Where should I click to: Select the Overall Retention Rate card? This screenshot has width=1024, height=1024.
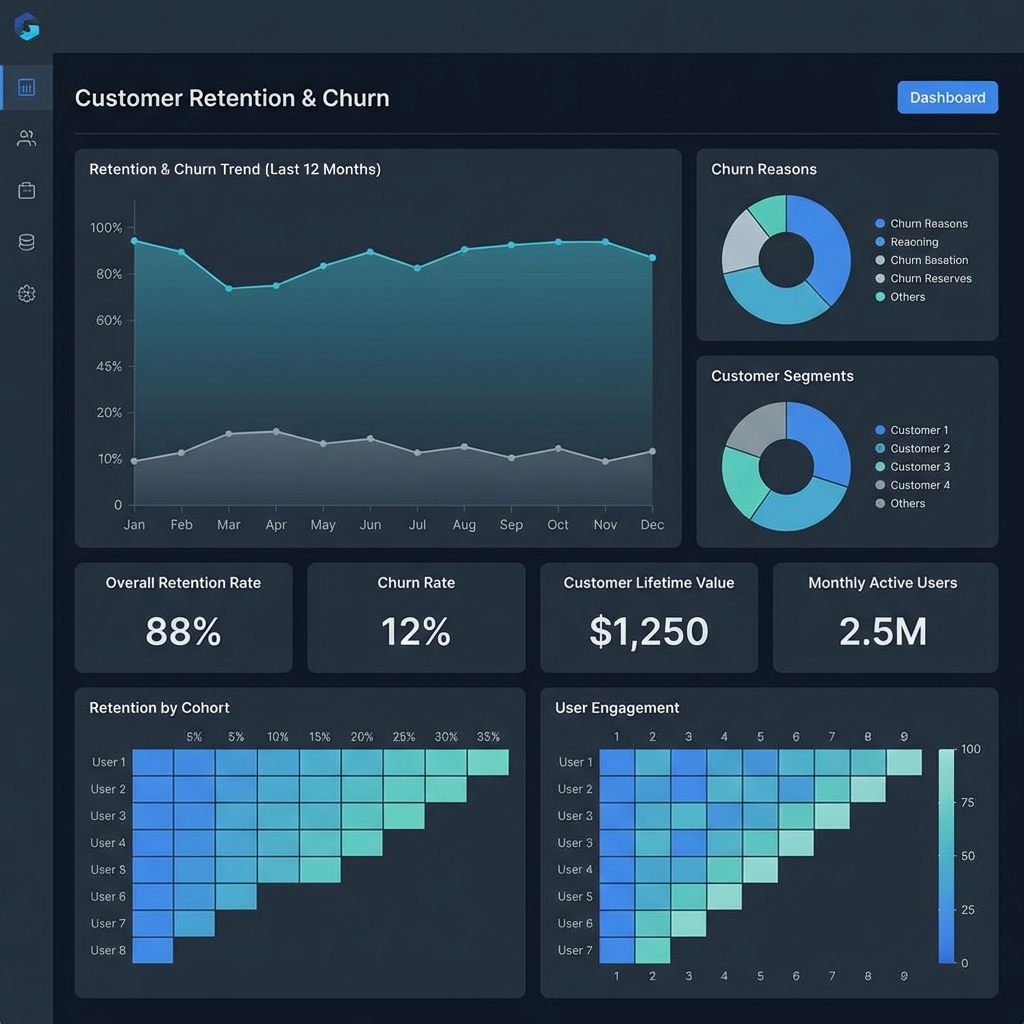[x=183, y=617]
